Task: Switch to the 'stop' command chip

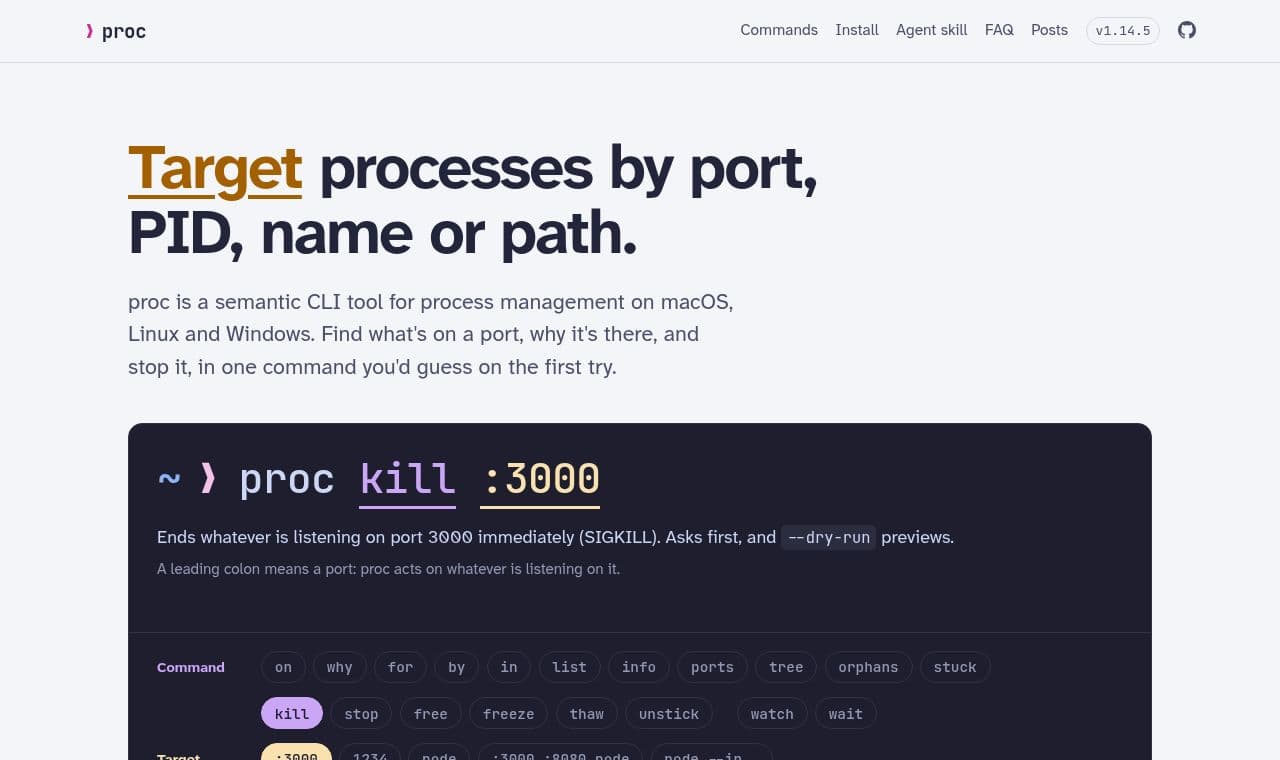Action: pos(361,714)
